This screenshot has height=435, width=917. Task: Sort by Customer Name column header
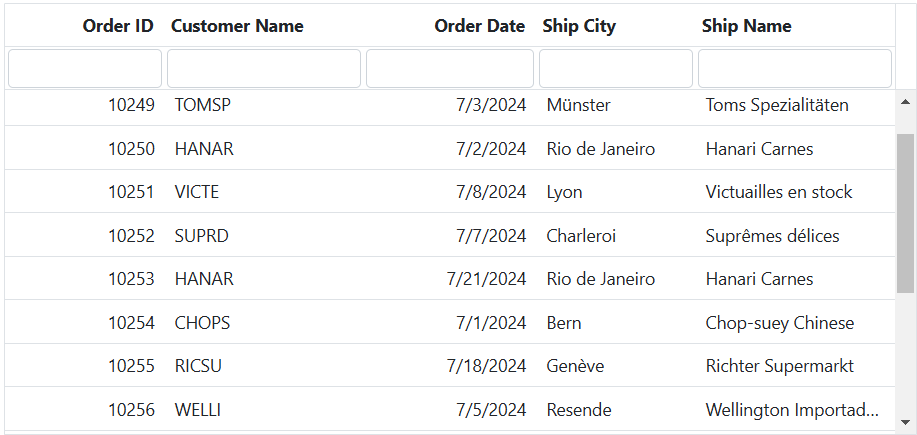coord(237,26)
